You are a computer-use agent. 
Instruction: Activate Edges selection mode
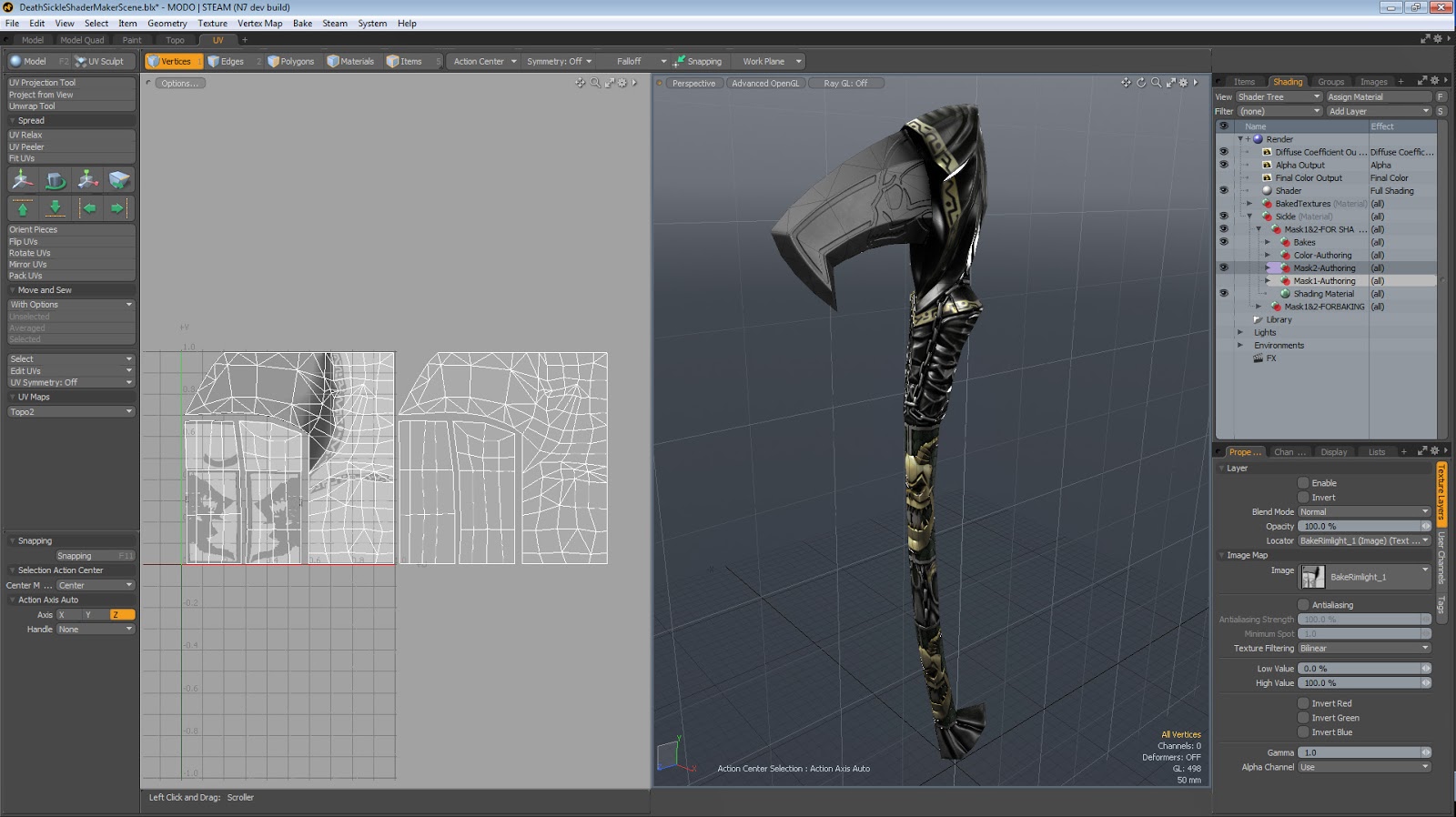click(x=227, y=62)
